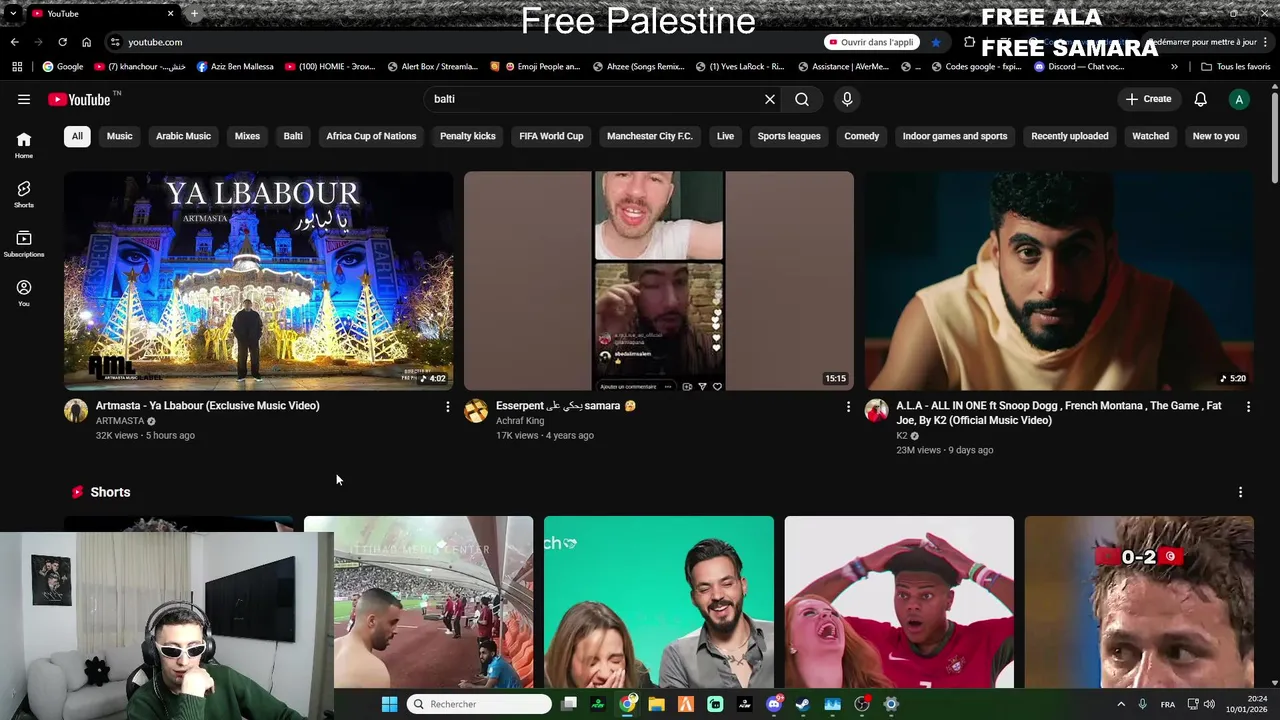This screenshot has width=1280, height=720.
Task: Open the notifications bell
Action: pos(1201,99)
